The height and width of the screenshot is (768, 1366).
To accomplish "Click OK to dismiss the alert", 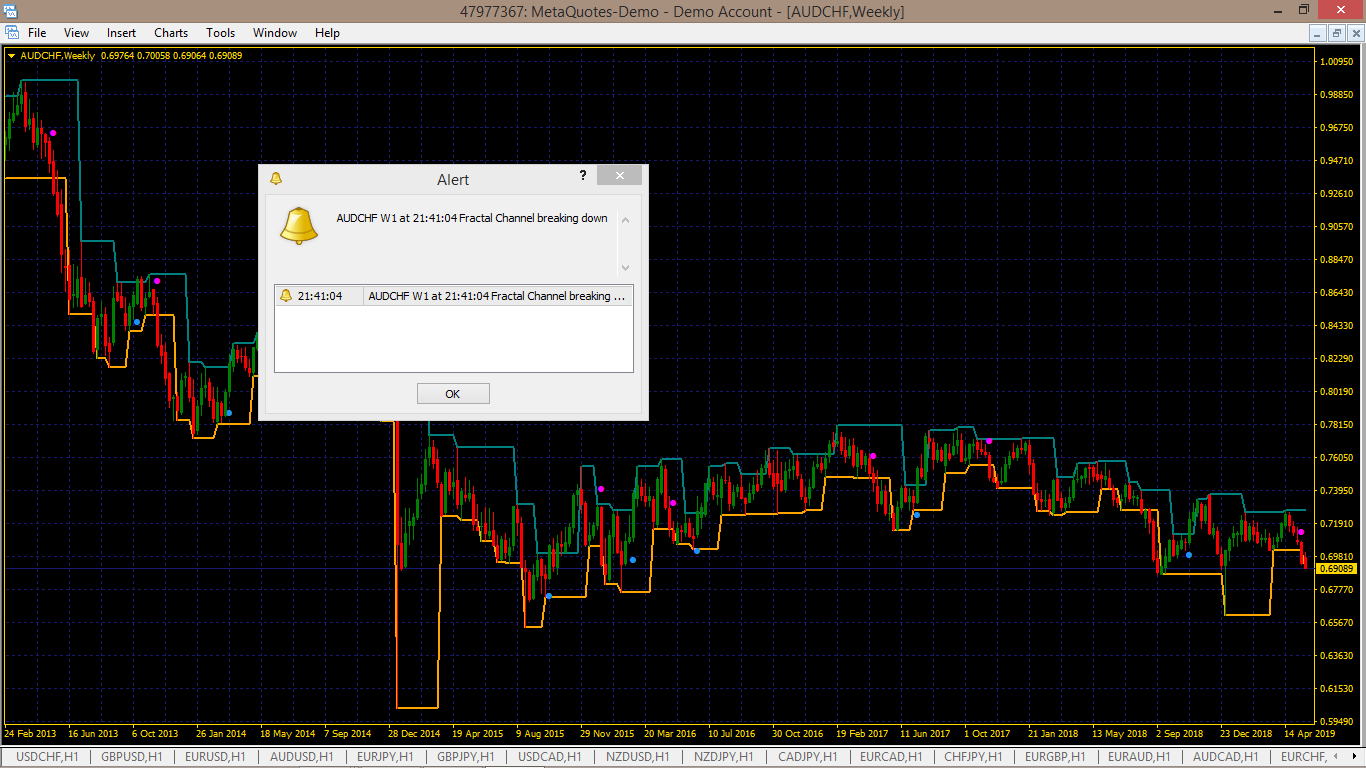I will click(x=453, y=394).
